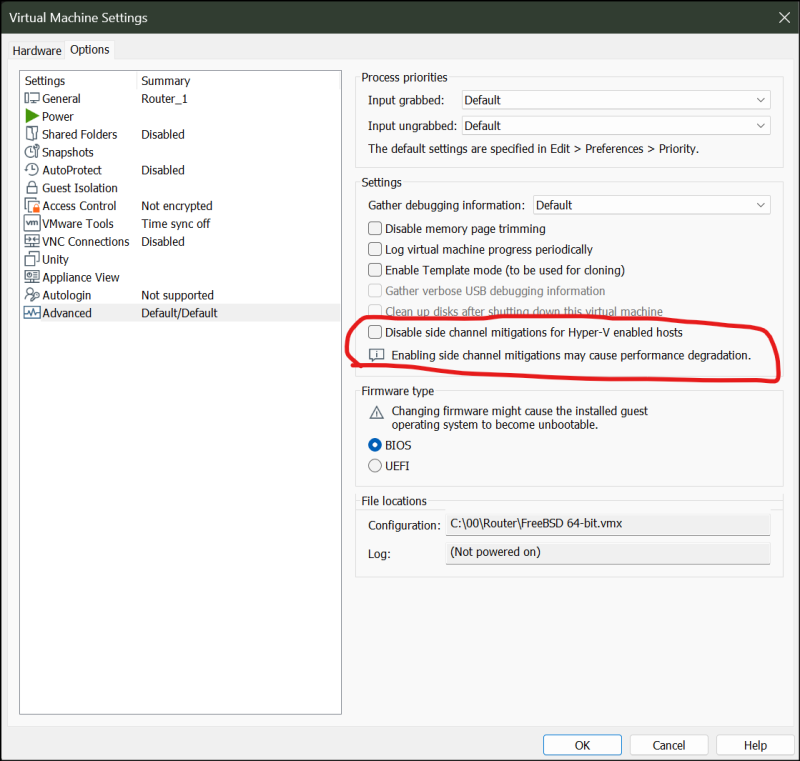Click the side channel info bubble icon
The width and height of the screenshot is (800, 761).
377,355
